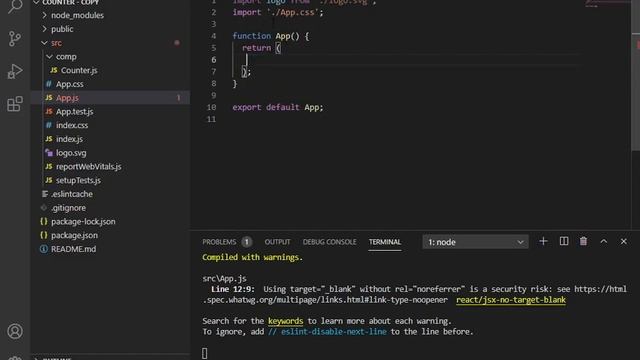Open the Run and Debug view
Screen dimensions: 640x360
(x=15, y=71)
